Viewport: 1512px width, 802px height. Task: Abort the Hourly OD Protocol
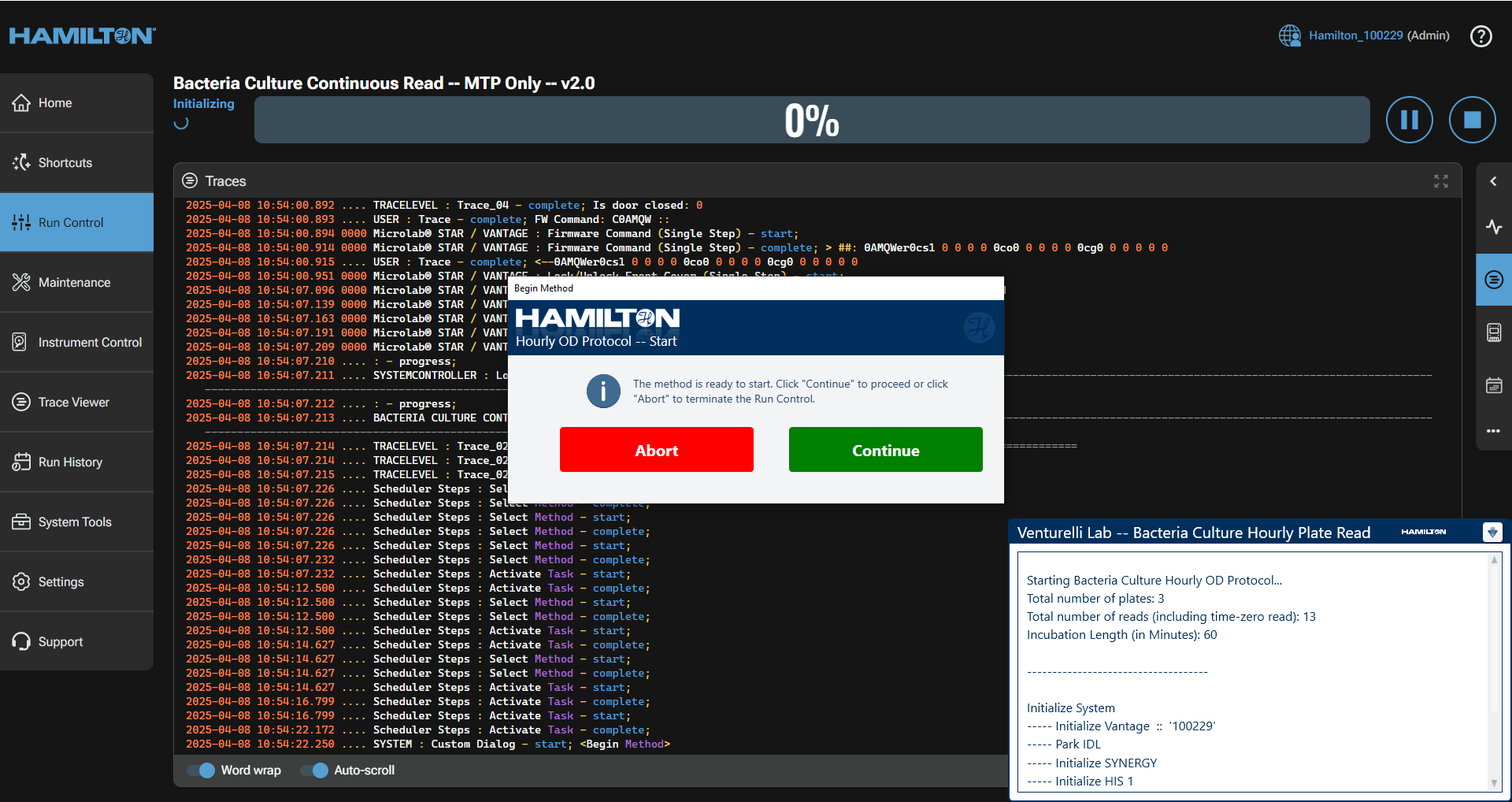tap(656, 450)
